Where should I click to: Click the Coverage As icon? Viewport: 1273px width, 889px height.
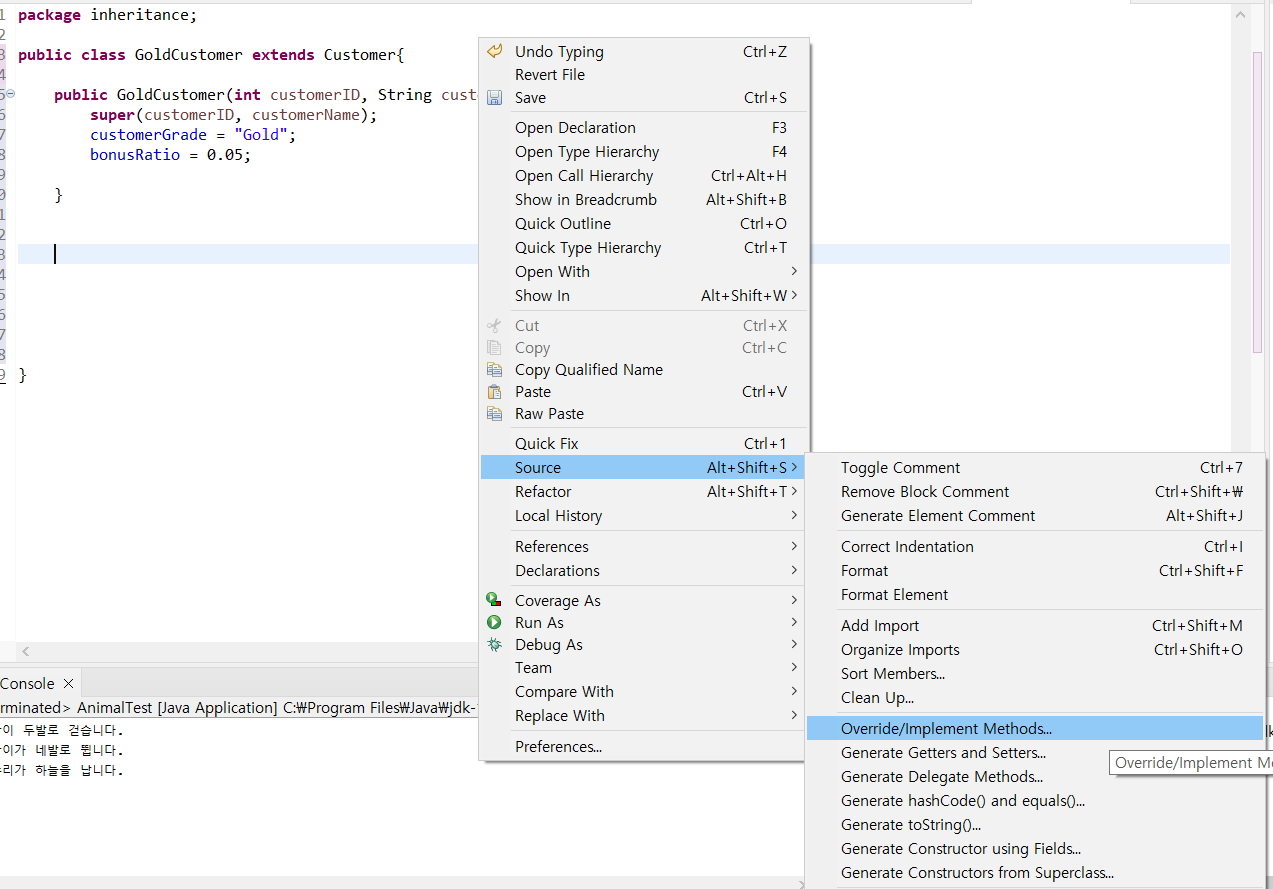(x=494, y=600)
